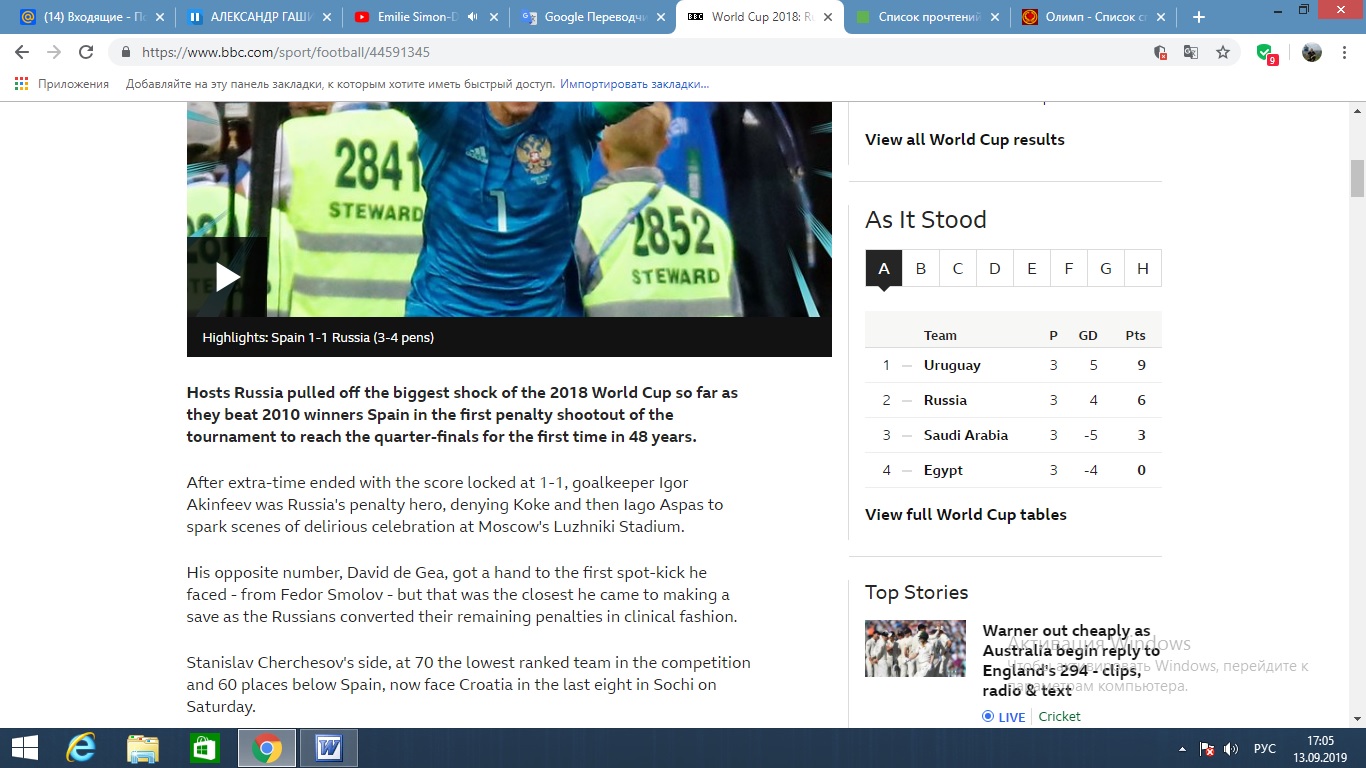1366x768 pixels.
Task: Select group E tab
Action: click(x=1032, y=268)
